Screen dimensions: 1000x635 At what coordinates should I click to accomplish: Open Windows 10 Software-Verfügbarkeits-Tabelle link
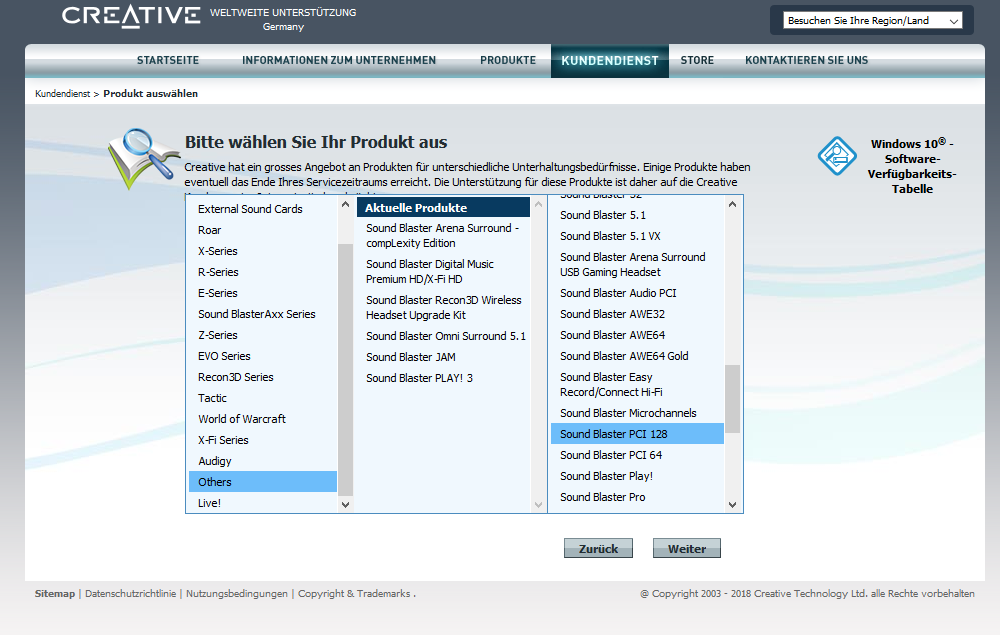pyautogui.click(x=911, y=166)
